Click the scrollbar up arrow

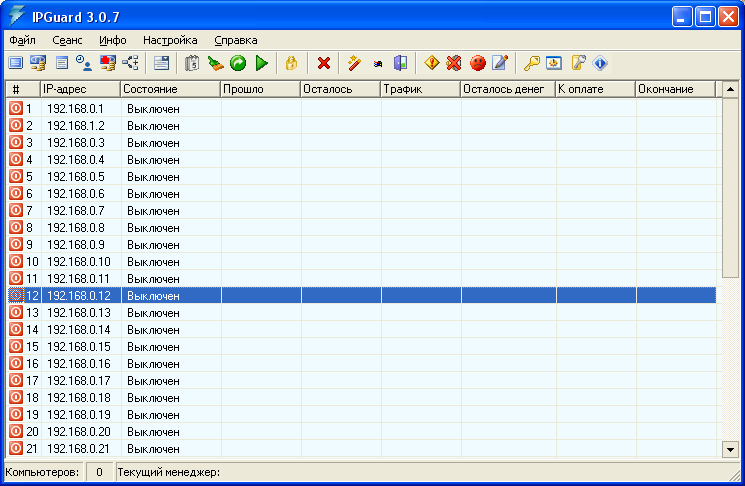point(730,89)
